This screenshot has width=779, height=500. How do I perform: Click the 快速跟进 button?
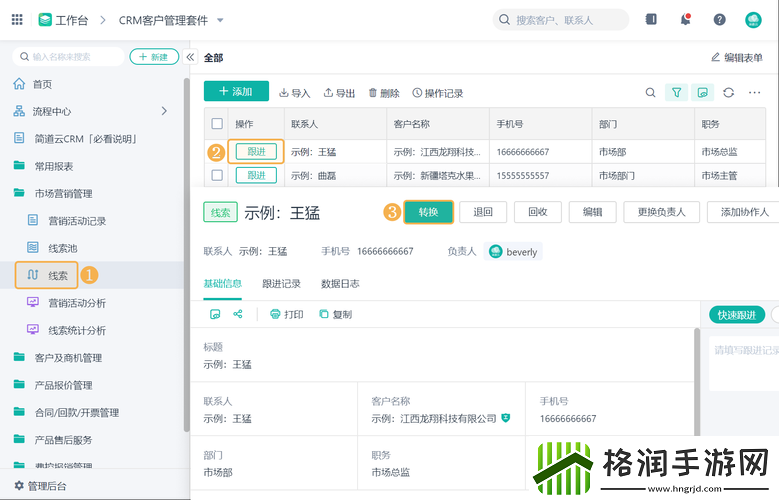[x=737, y=315]
